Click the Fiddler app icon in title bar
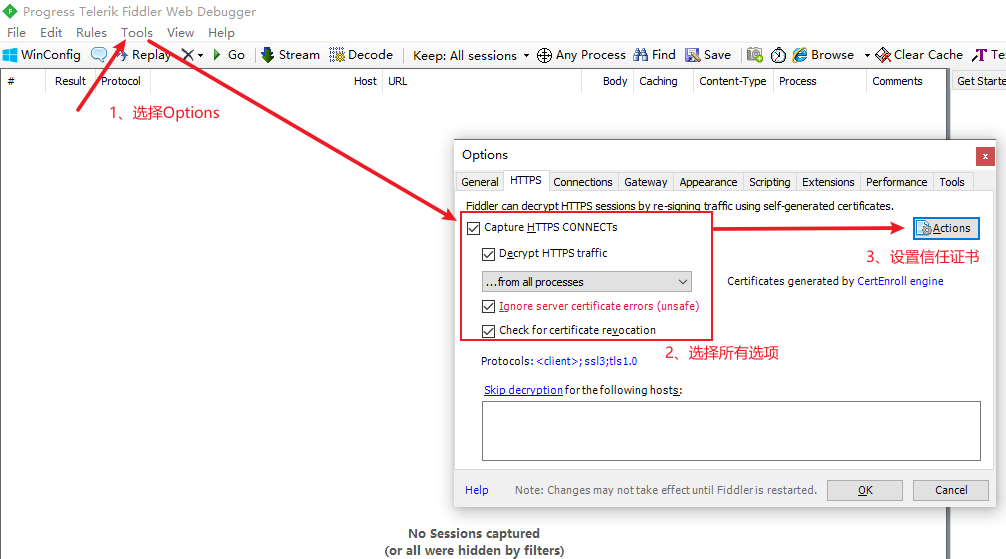This screenshot has height=559, width=1006. pos(10,11)
